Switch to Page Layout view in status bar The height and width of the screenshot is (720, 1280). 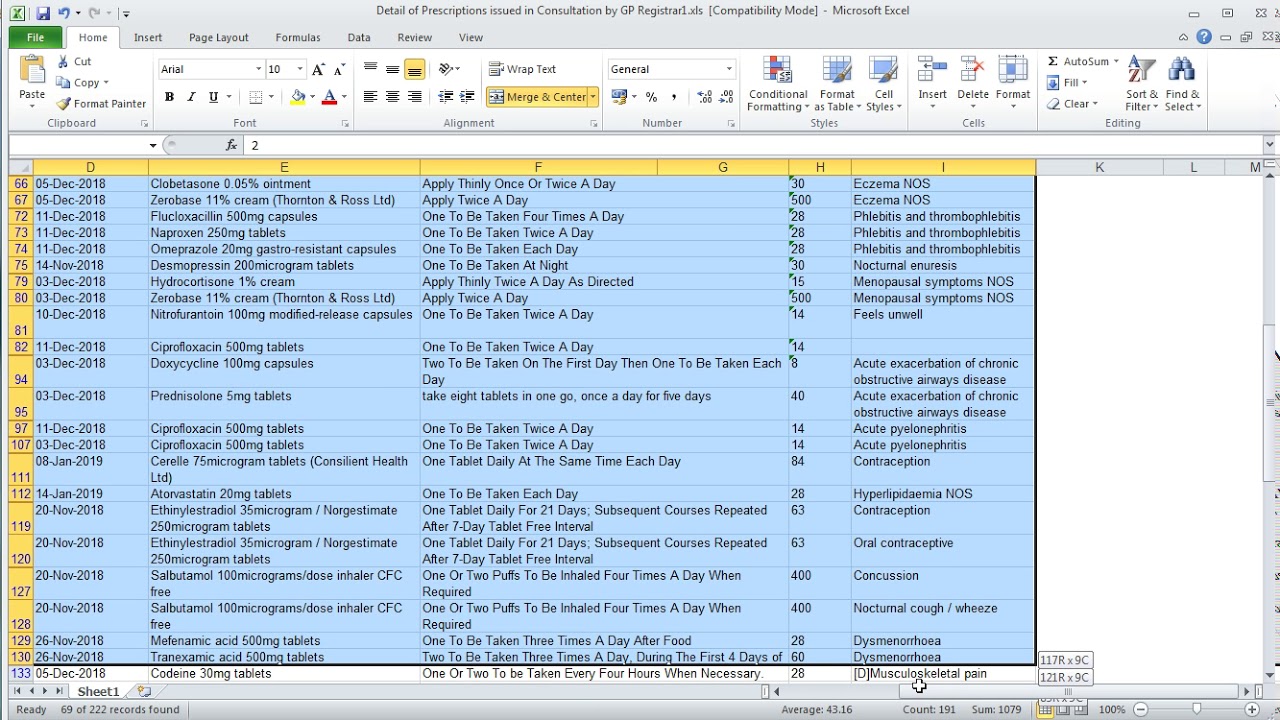point(1065,709)
